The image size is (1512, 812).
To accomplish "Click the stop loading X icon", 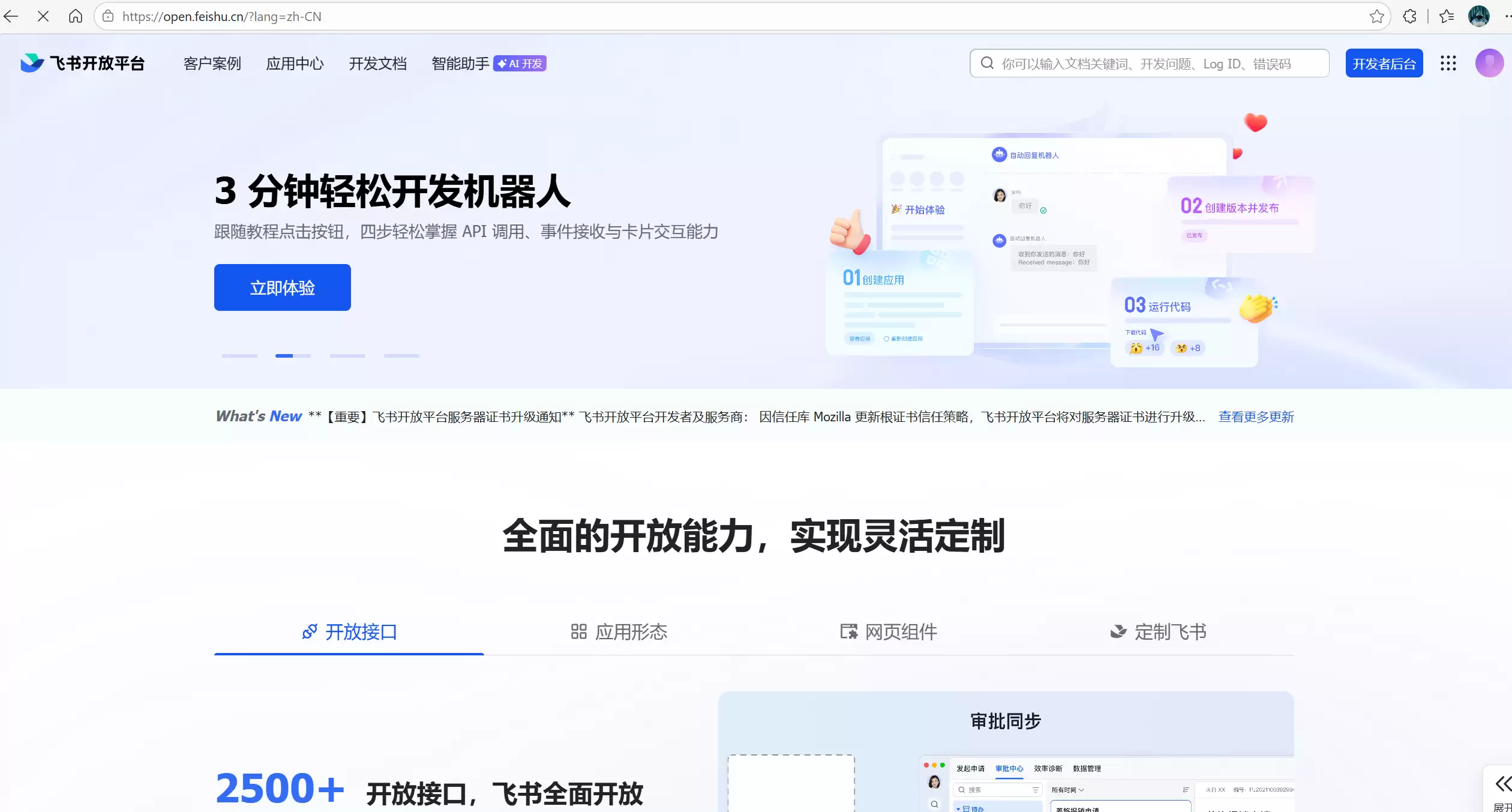I will coord(43,16).
